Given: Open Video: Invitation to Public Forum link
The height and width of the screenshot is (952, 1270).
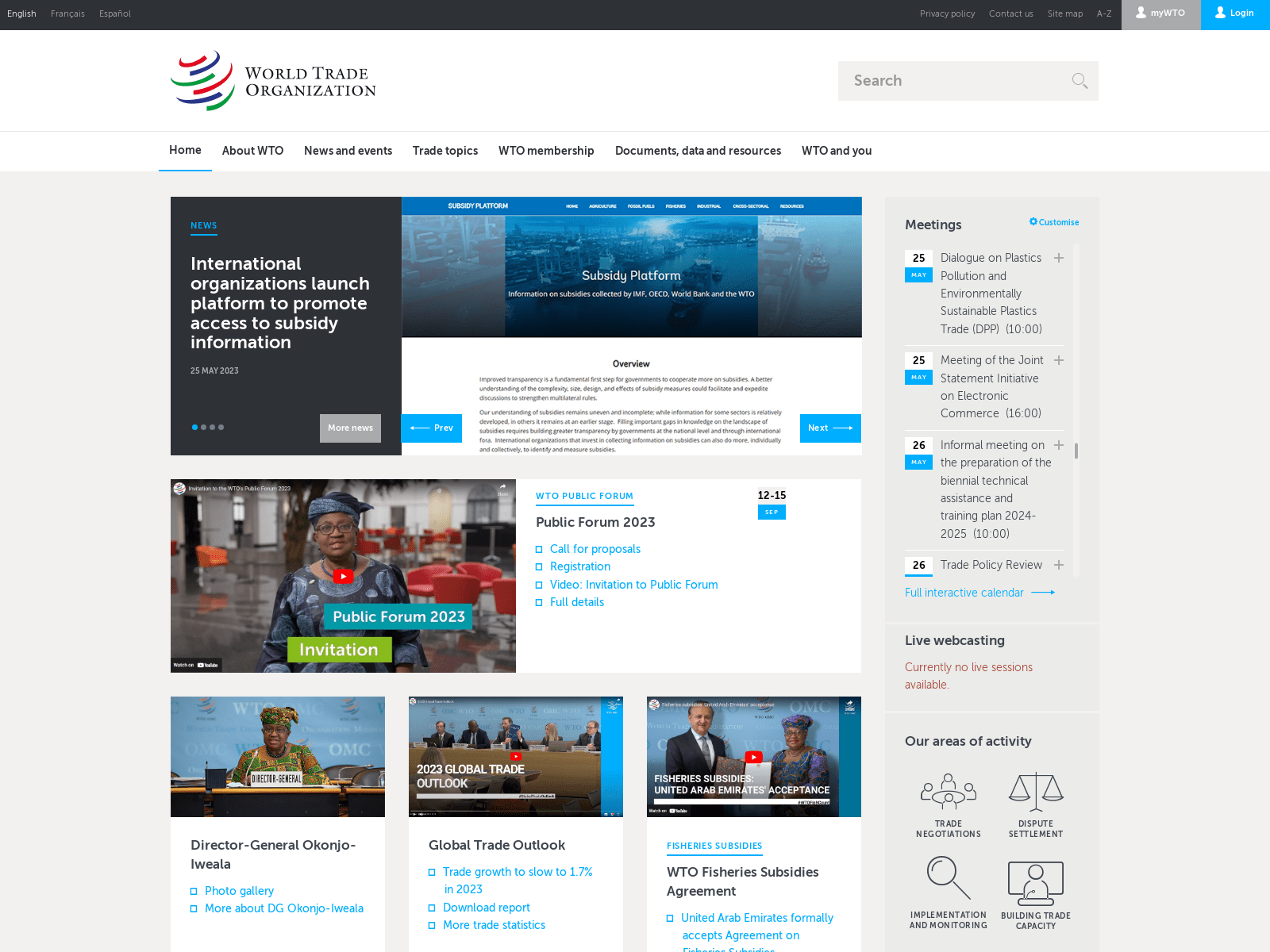Looking at the screenshot, I should click(633, 585).
